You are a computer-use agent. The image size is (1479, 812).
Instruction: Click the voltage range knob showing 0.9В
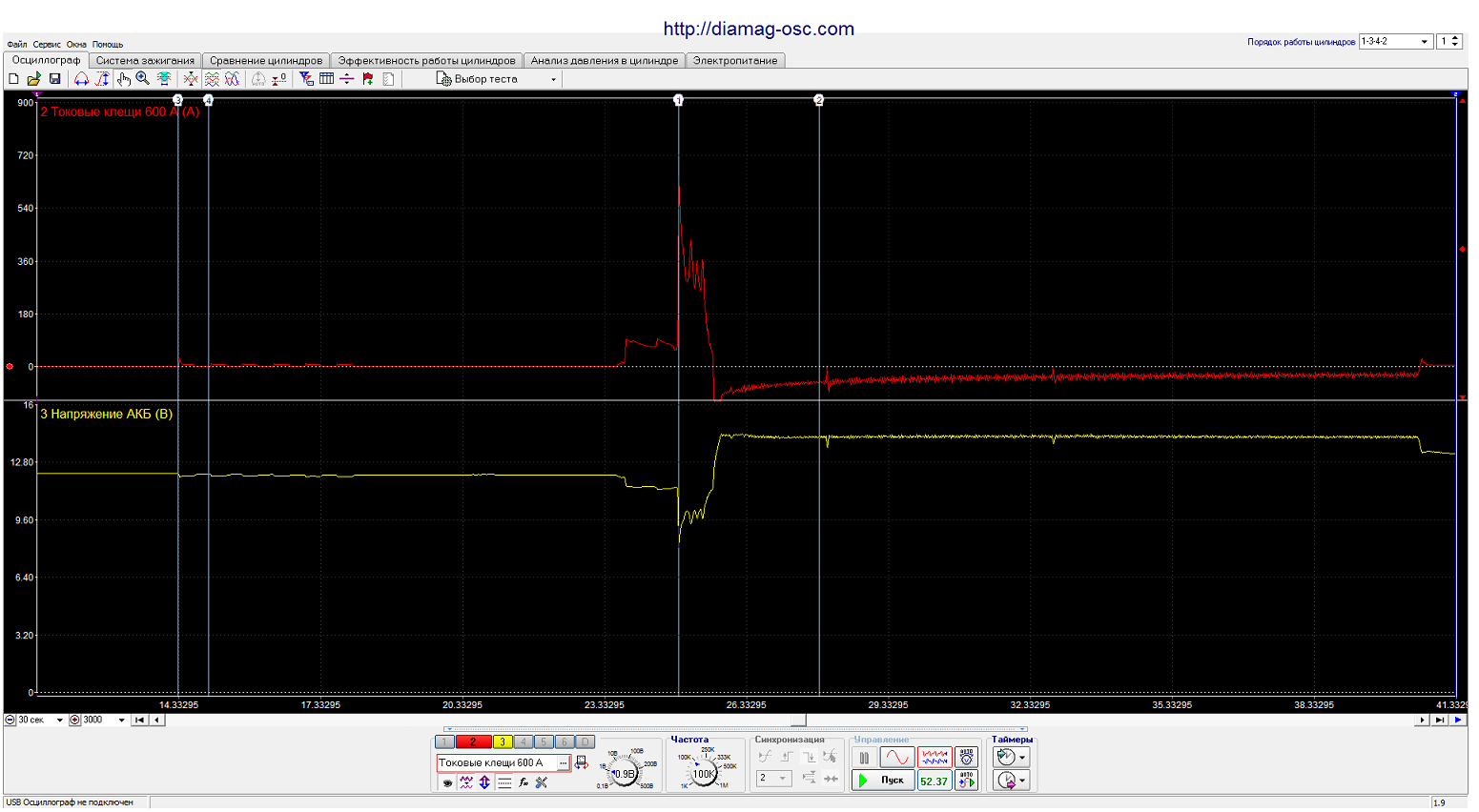625,774
